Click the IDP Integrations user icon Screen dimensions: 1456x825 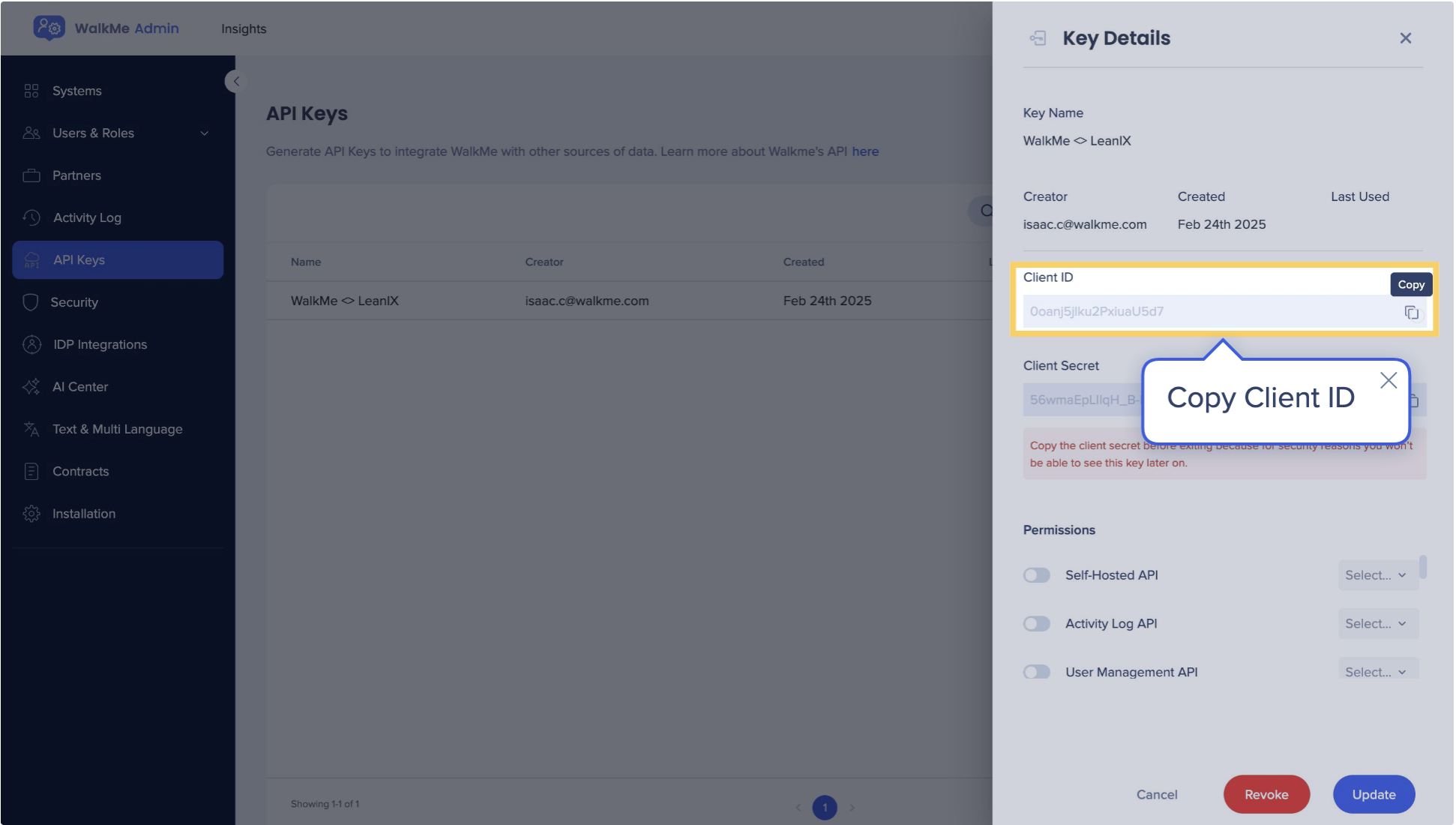31,344
